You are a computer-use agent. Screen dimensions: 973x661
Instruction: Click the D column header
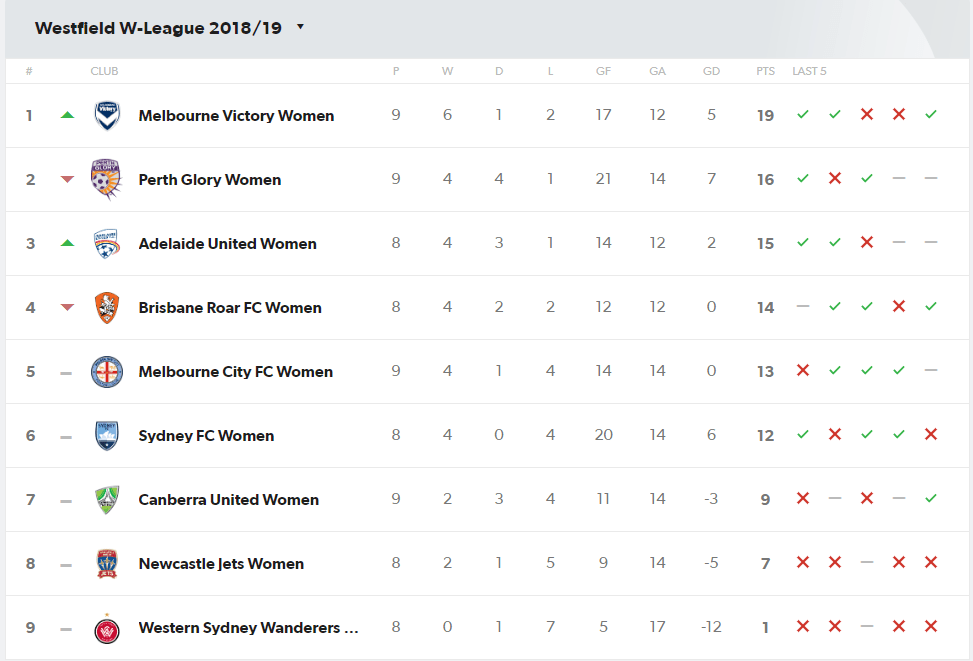click(499, 71)
